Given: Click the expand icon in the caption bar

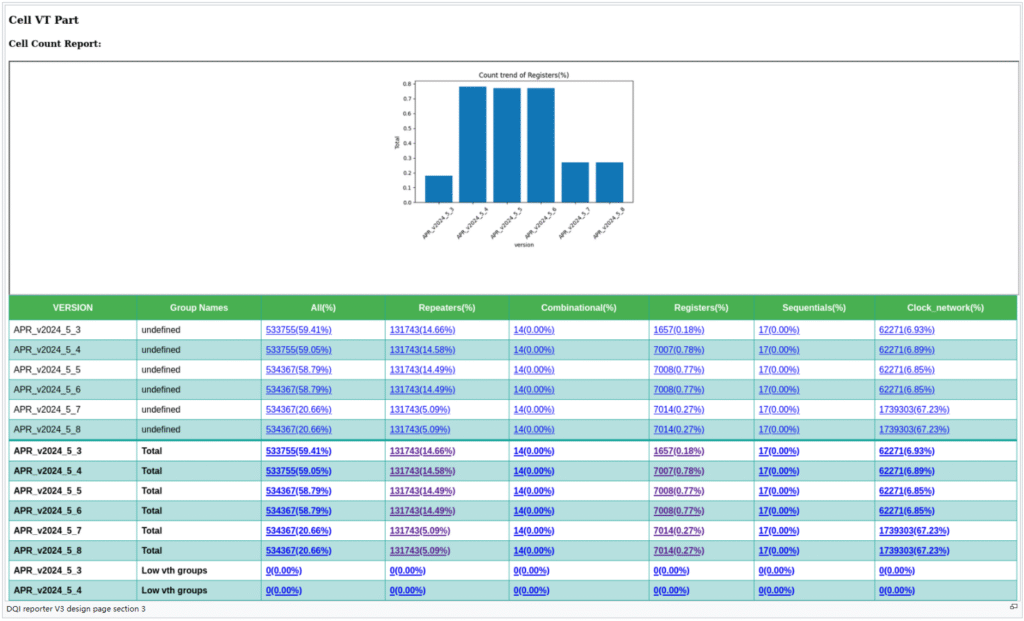Looking at the screenshot, I should [x=1013, y=607].
